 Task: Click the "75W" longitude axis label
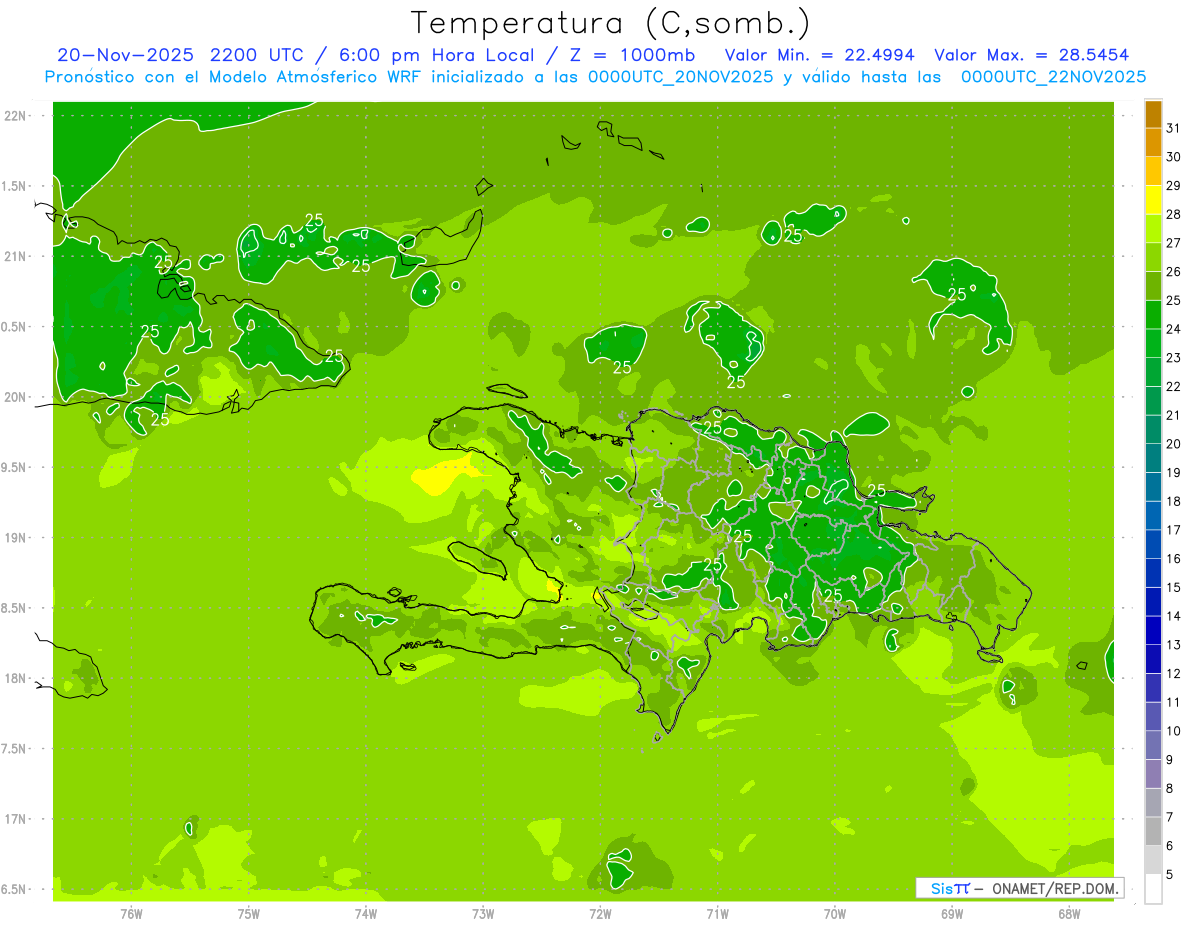coord(248,914)
